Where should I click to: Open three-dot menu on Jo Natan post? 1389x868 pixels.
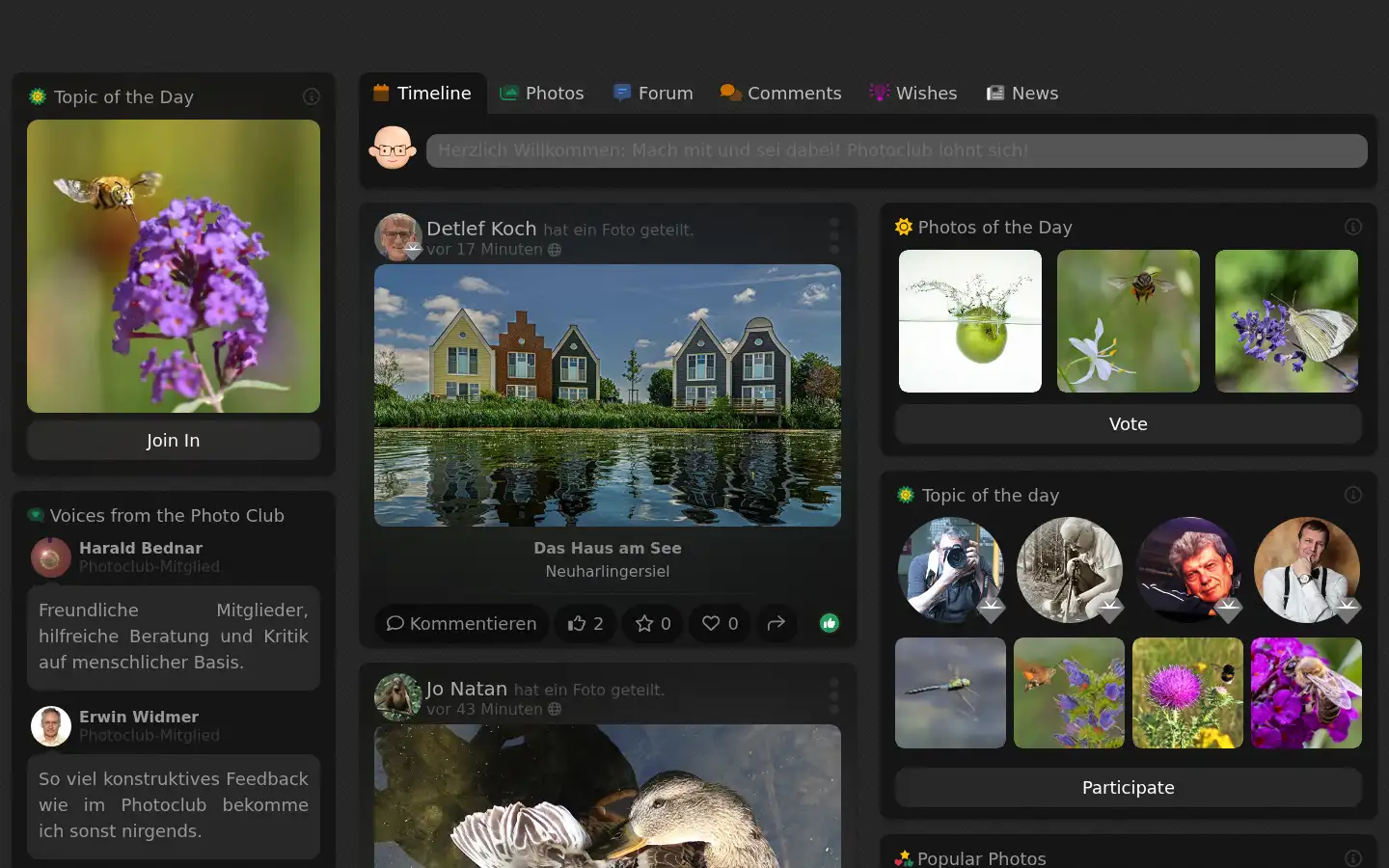point(834,695)
